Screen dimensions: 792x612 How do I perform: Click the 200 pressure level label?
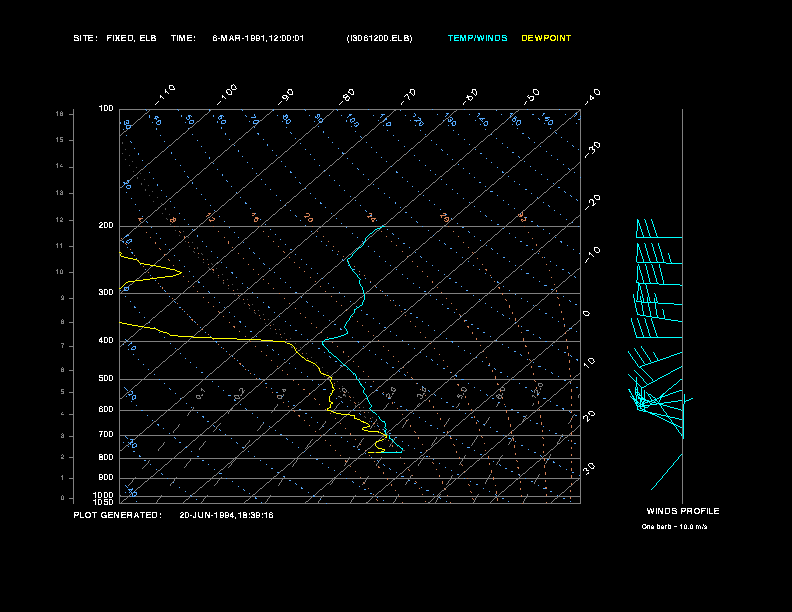pyautogui.click(x=106, y=226)
